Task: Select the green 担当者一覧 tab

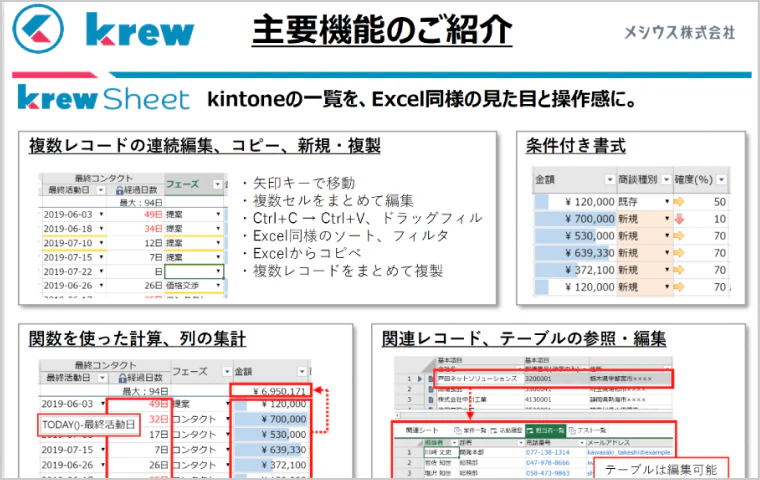Action: pos(545,430)
